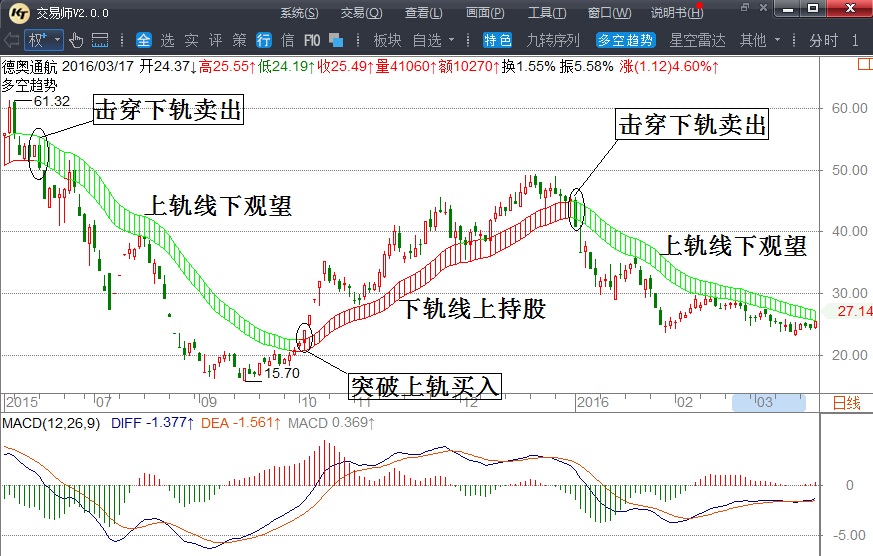Toggle the 特色 highlighted button
The image size is (873, 556).
coord(497,40)
